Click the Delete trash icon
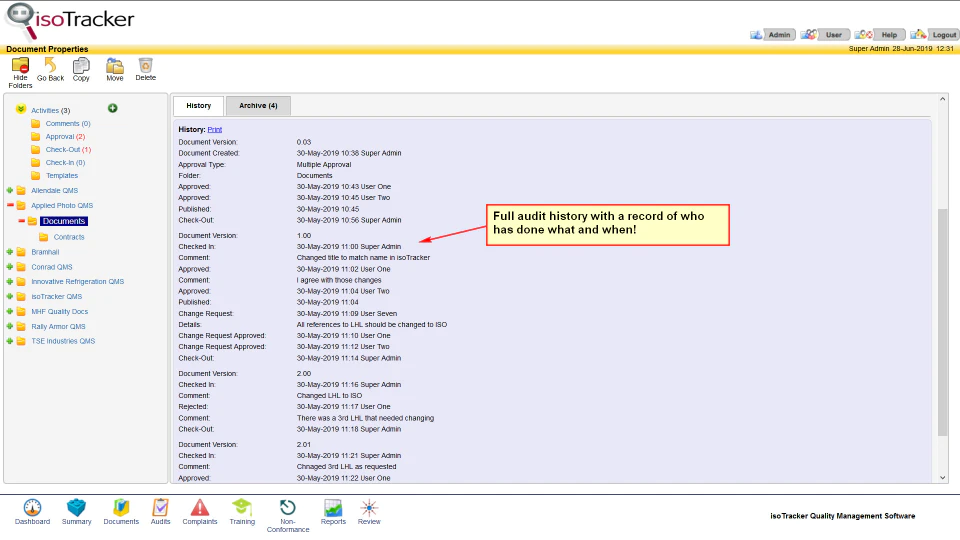 pos(145,65)
